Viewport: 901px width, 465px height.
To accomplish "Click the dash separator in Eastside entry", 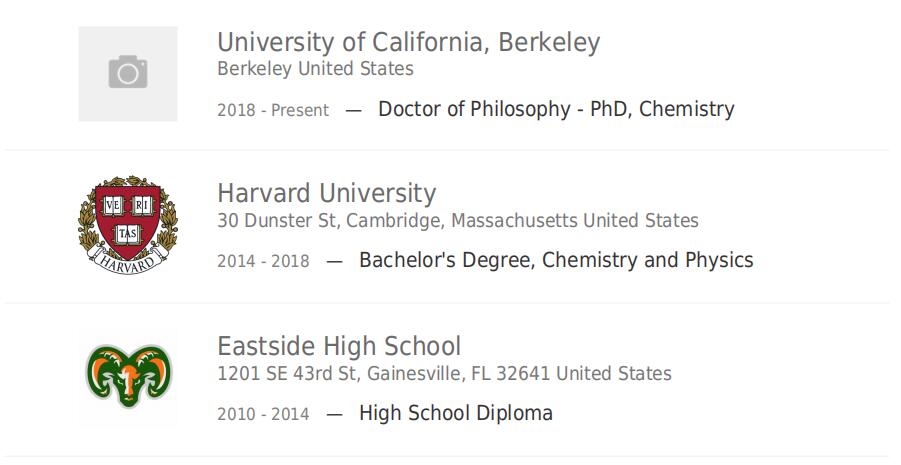I will 334,414.
